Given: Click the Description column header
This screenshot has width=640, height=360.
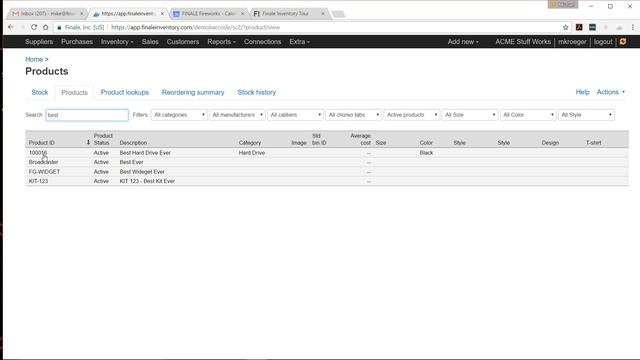Looking at the screenshot, I should [133, 143].
